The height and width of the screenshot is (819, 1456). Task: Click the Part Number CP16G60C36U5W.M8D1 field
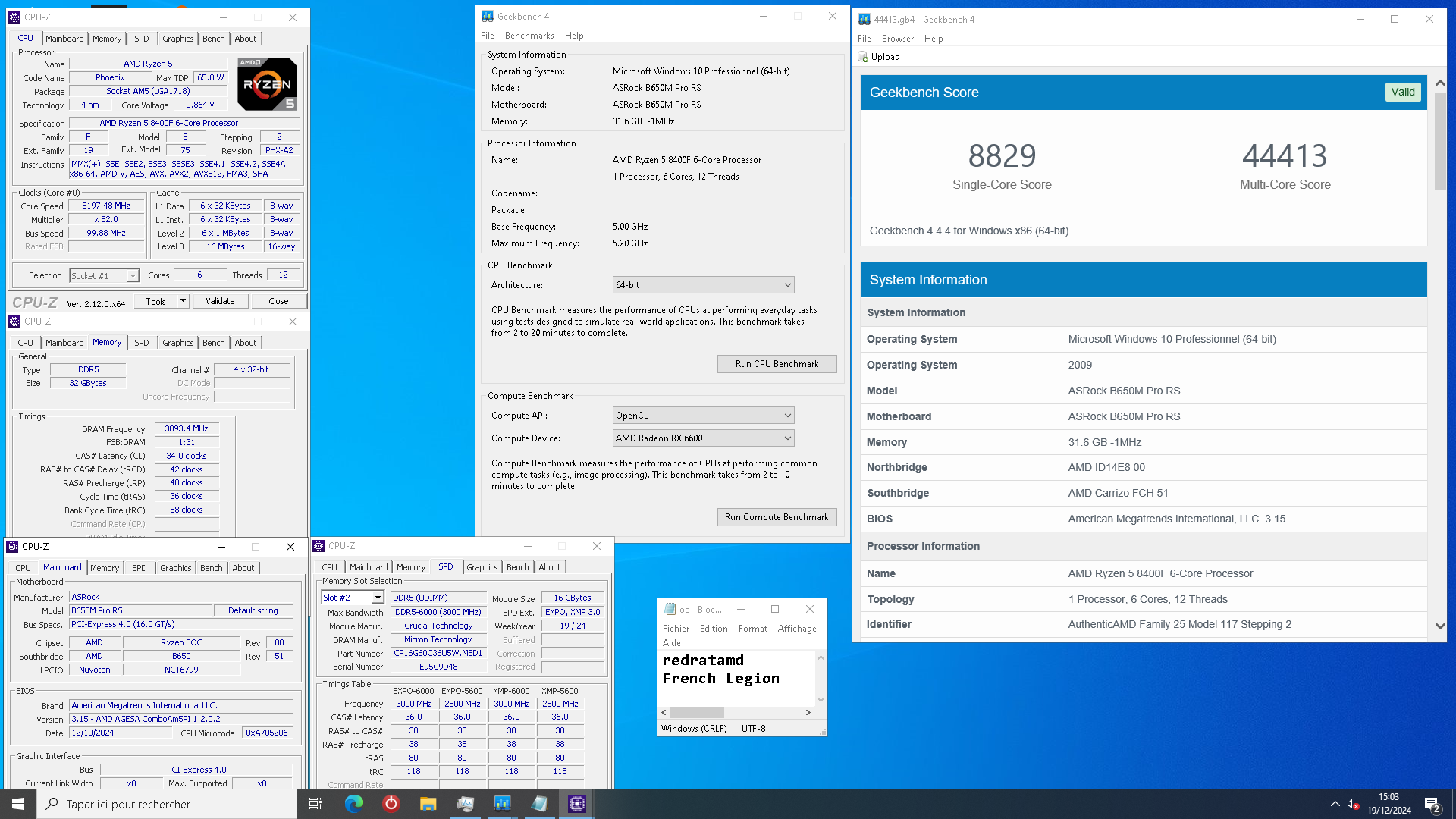pyautogui.click(x=438, y=653)
